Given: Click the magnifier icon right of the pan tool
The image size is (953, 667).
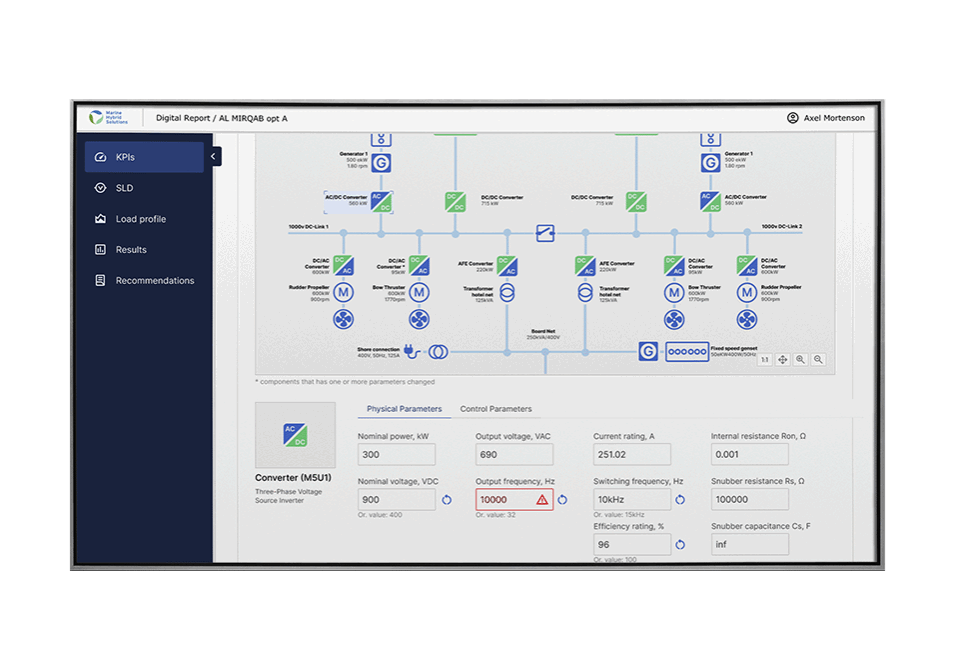Looking at the screenshot, I should [x=800, y=359].
